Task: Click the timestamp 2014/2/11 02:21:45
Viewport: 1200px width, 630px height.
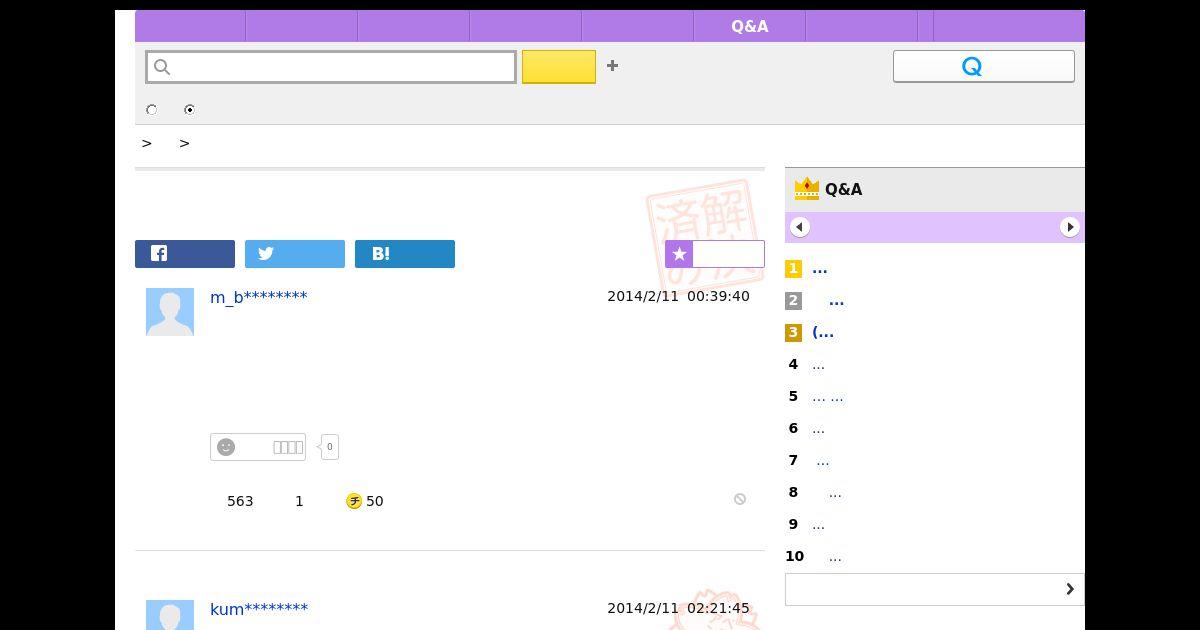Action: (x=678, y=608)
